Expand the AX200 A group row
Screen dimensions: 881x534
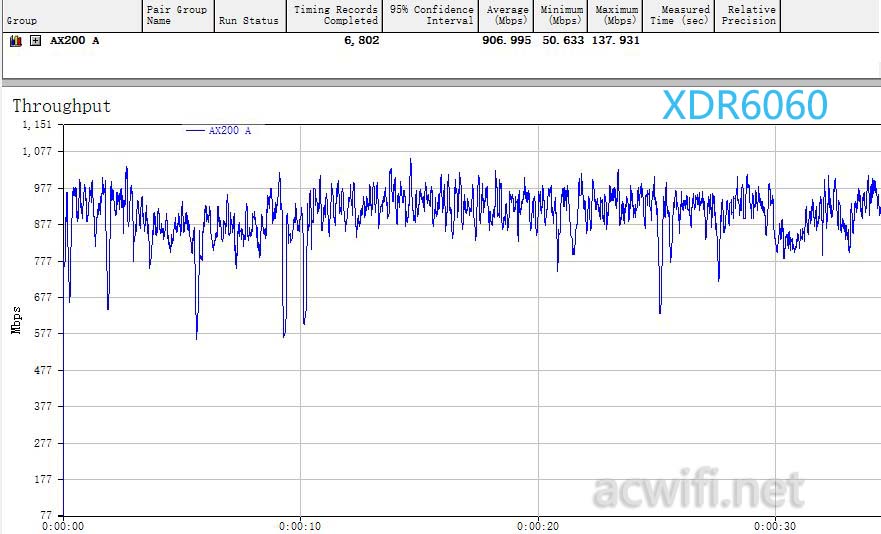(x=35, y=40)
